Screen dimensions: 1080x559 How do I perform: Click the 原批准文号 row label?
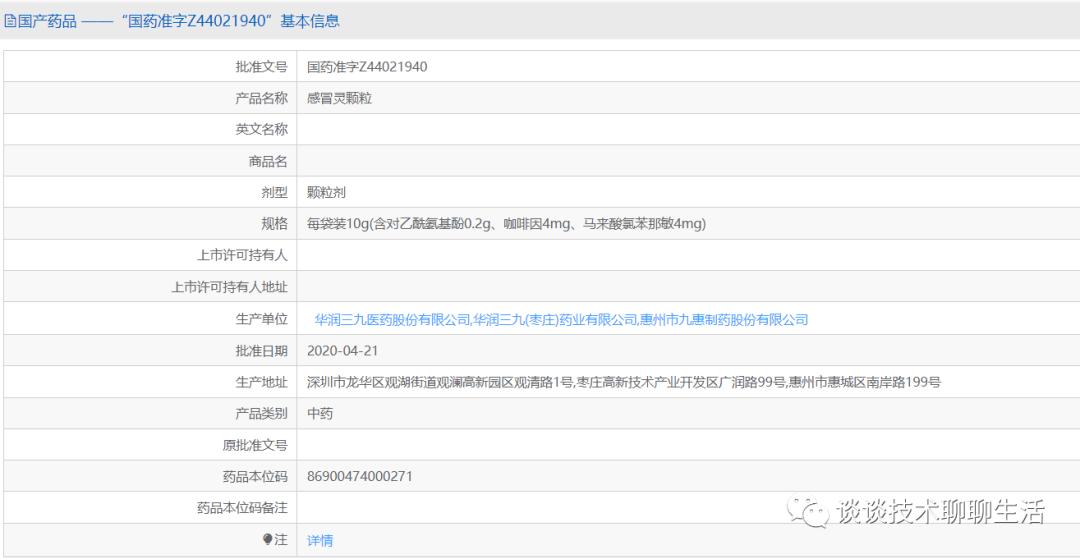point(255,445)
